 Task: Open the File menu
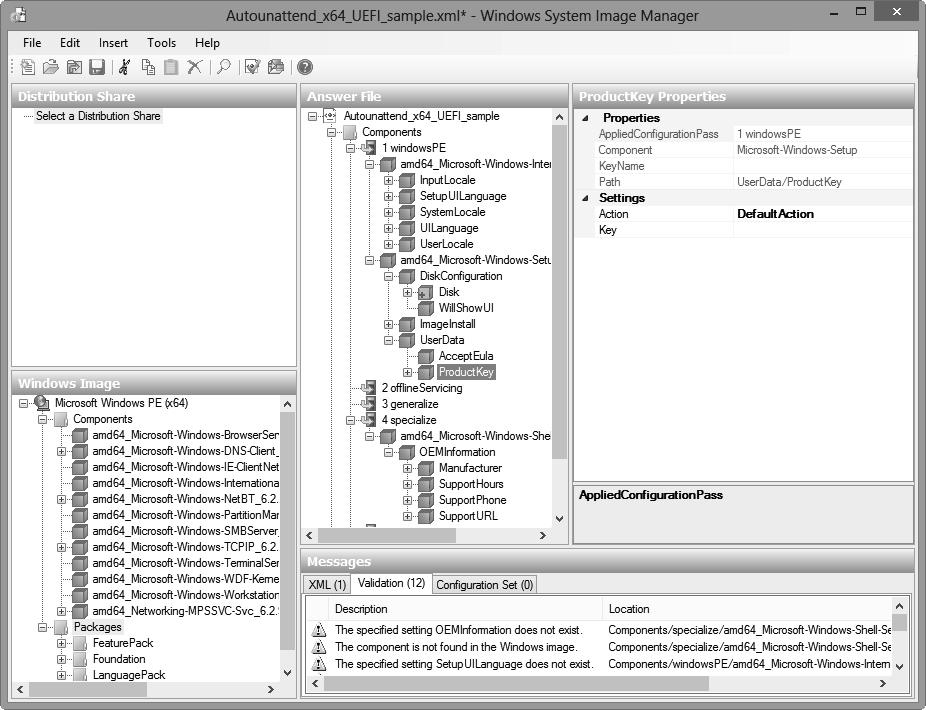[32, 43]
